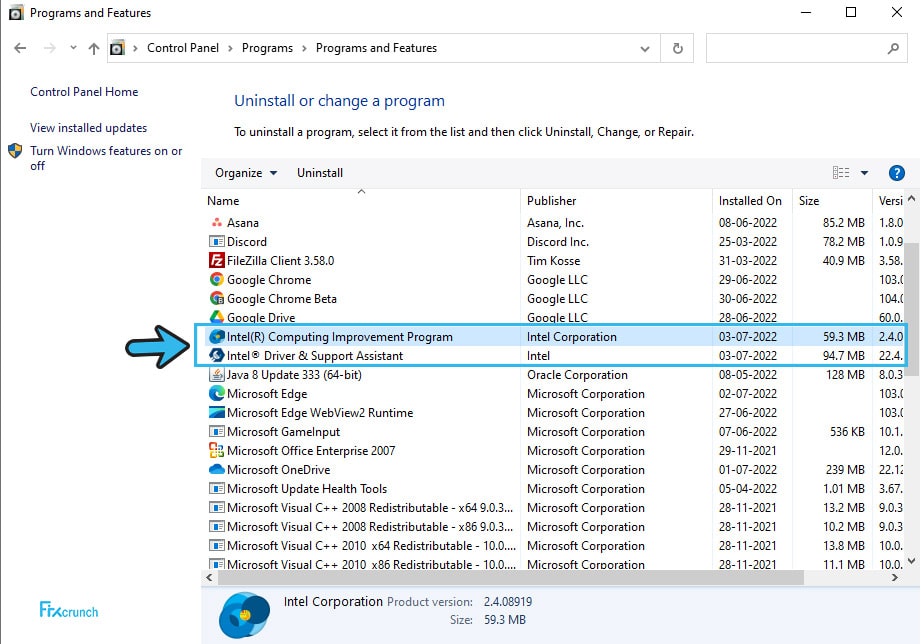Click the horizontal scrollbar thumb

(x=510, y=578)
